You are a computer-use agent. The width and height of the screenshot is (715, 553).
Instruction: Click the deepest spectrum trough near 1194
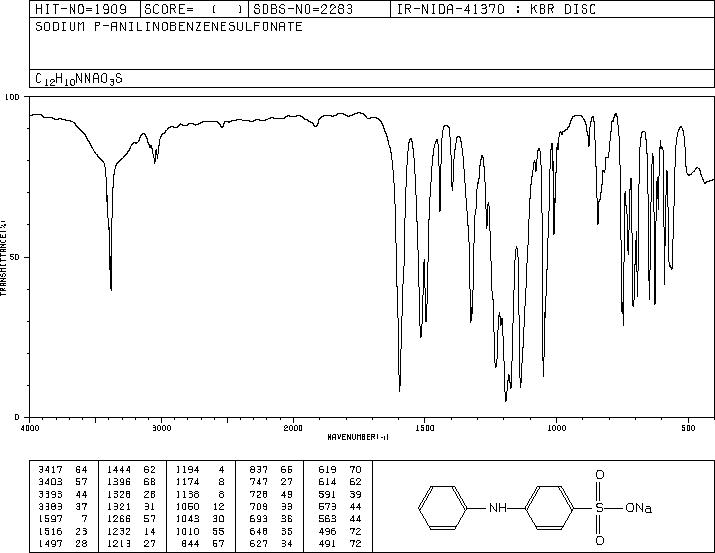pos(506,399)
